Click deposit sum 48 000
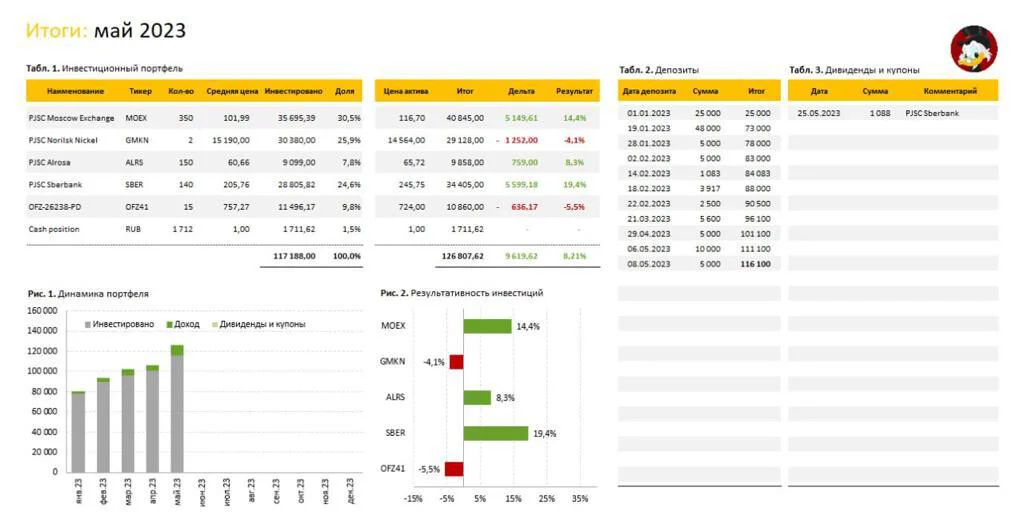This screenshot has width=1024, height=524. (x=707, y=129)
